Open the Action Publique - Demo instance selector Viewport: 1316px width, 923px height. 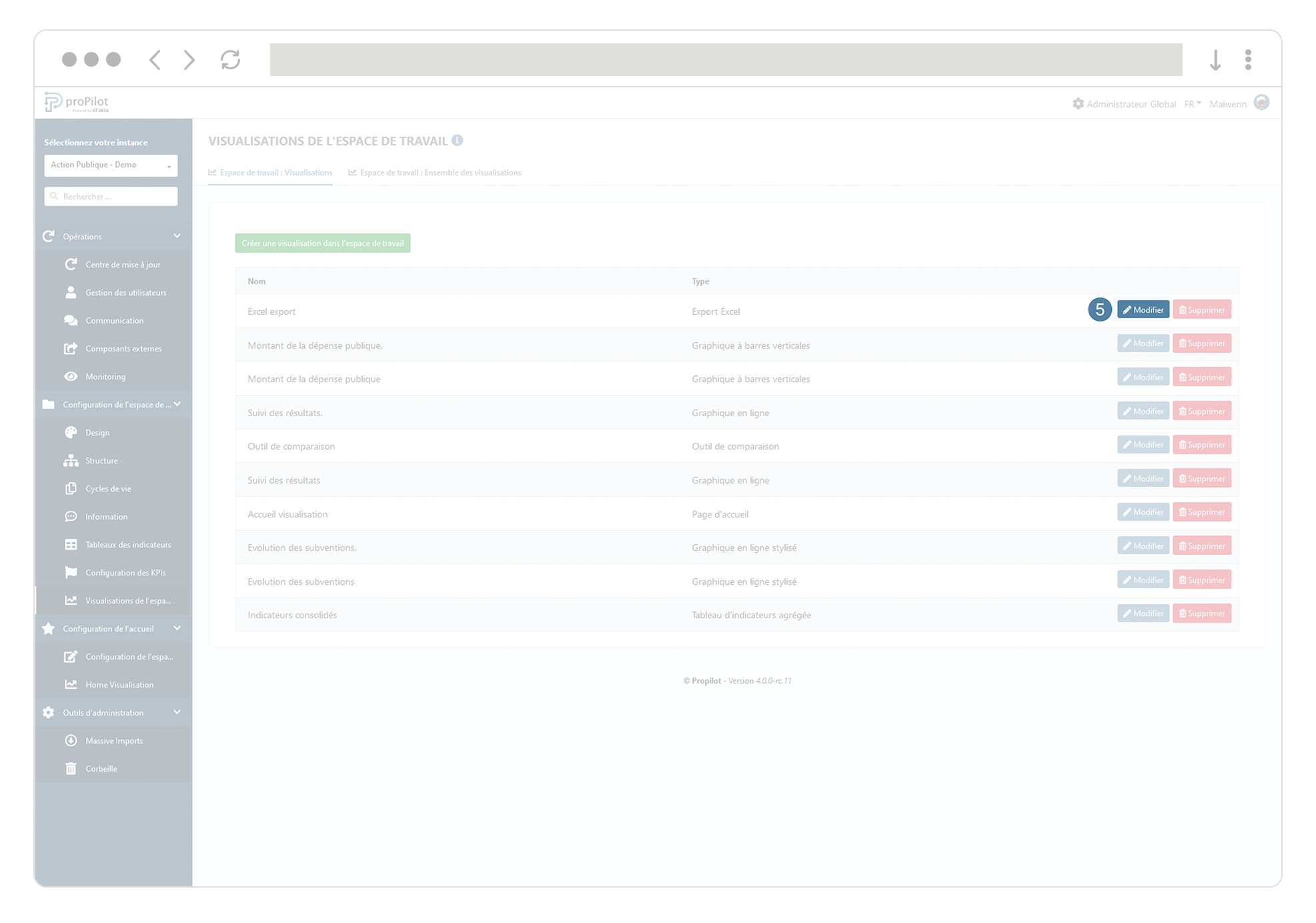click(111, 165)
